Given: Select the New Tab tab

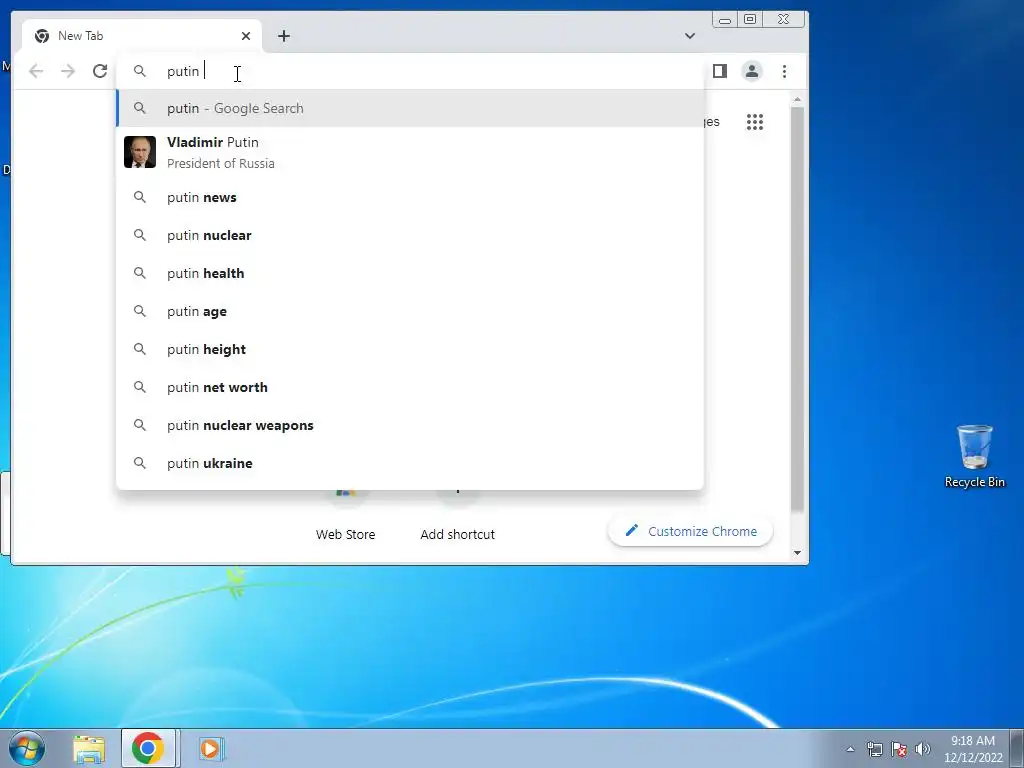Looking at the screenshot, I should point(142,36).
